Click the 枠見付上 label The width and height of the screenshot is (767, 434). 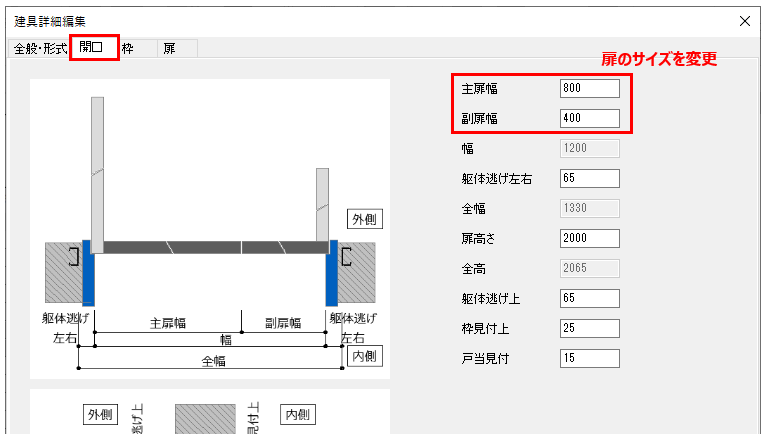tap(485, 328)
